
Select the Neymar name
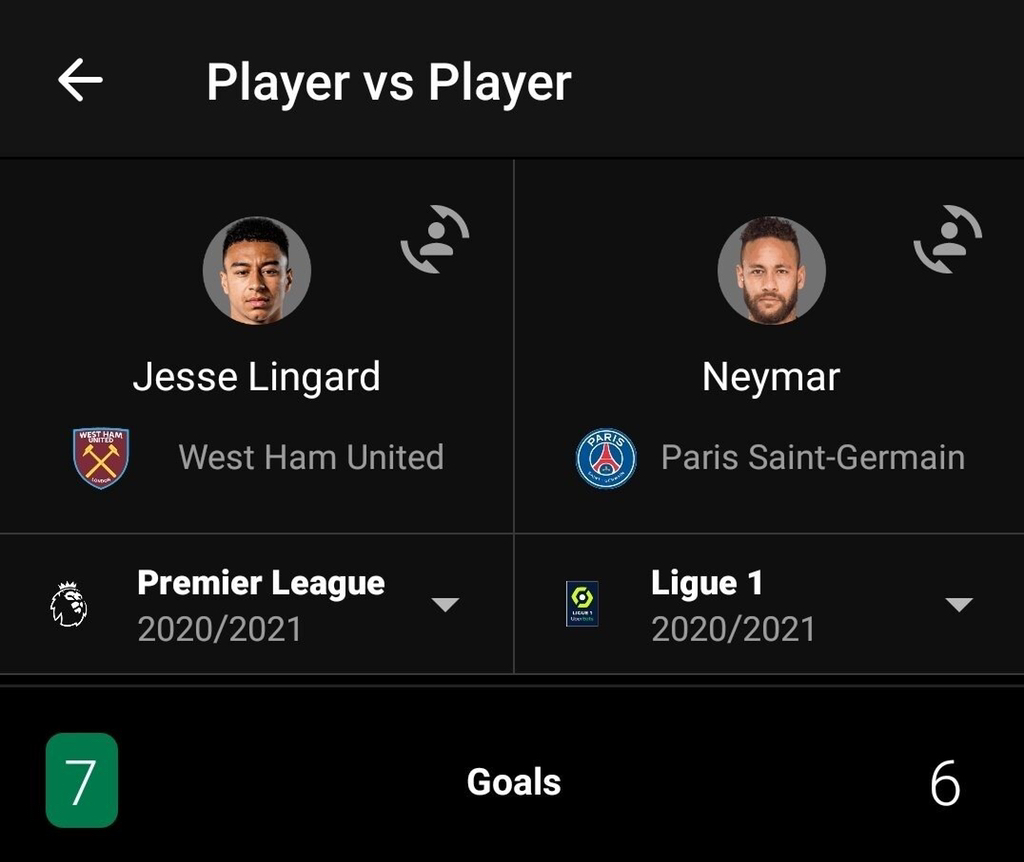click(771, 377)
